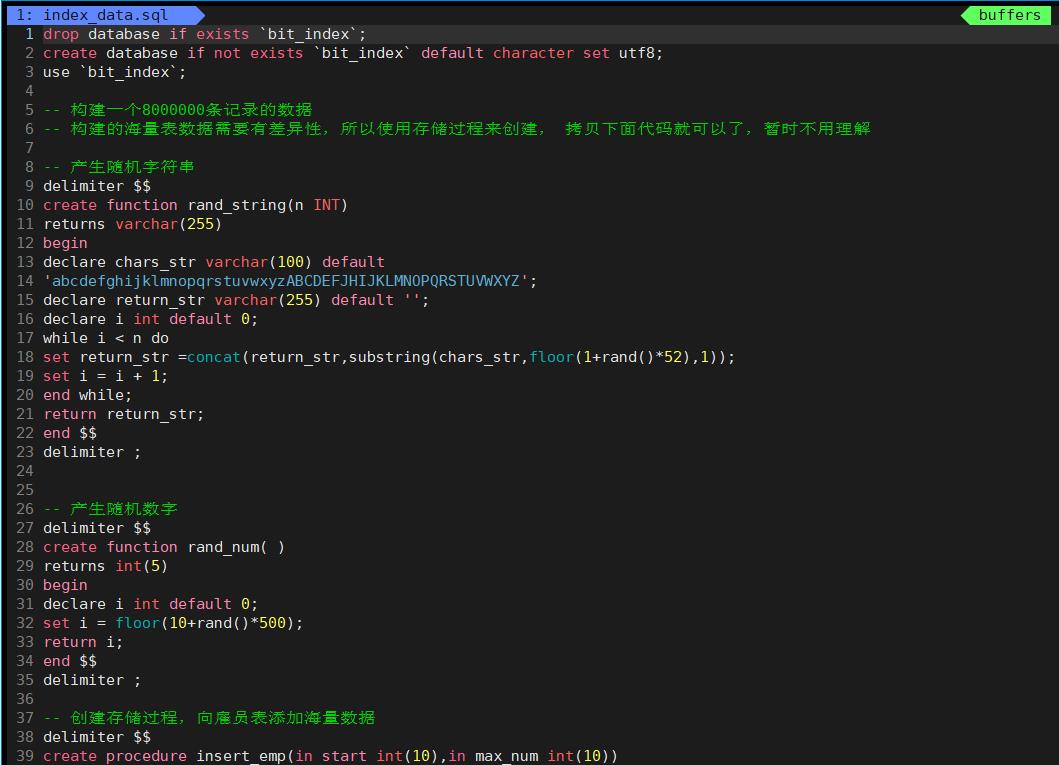1059x765 pixels.
Task: Click the 'use `bit_index`' statement
Action: (114, 72)
